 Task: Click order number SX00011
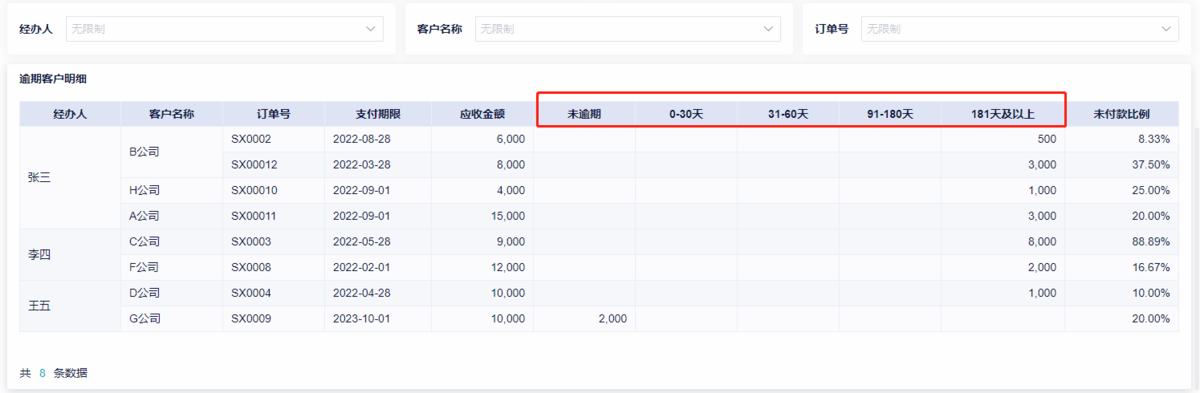254,216
